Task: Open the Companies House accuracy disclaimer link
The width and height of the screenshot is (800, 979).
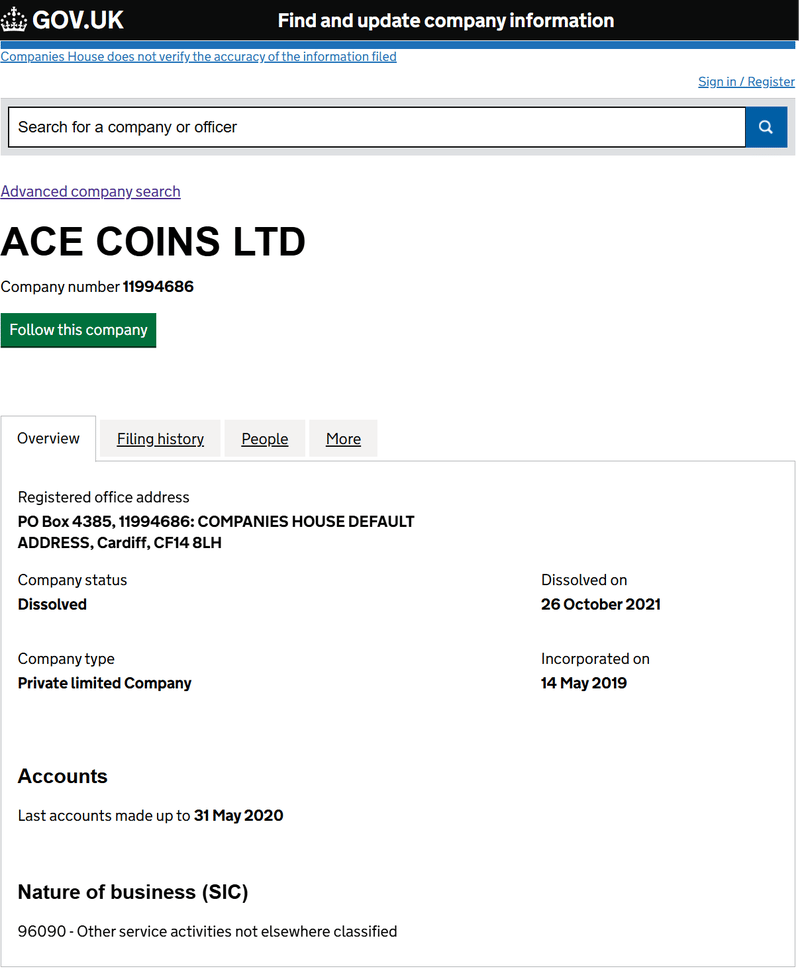Action: pos(199,57)
